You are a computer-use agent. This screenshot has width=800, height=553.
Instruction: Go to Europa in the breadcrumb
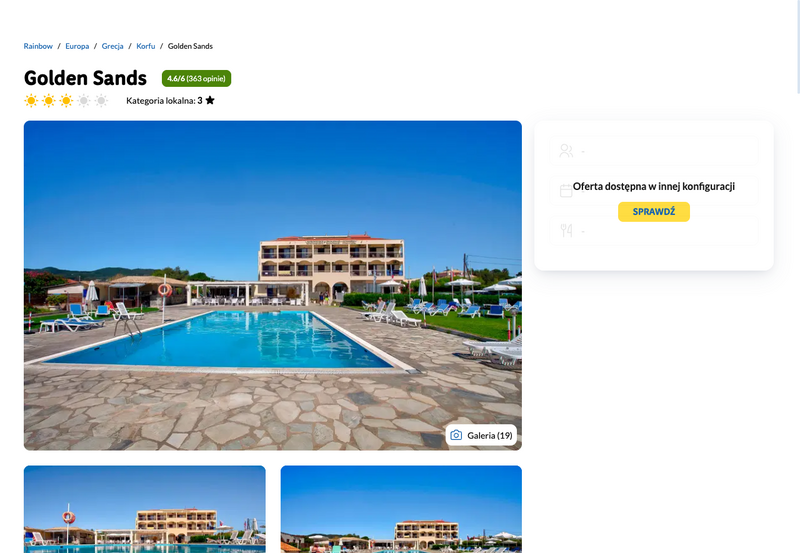point(77,46)
